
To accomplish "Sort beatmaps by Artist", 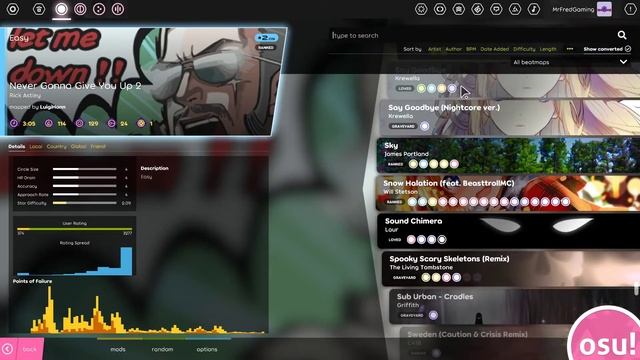I will [434, 49].
